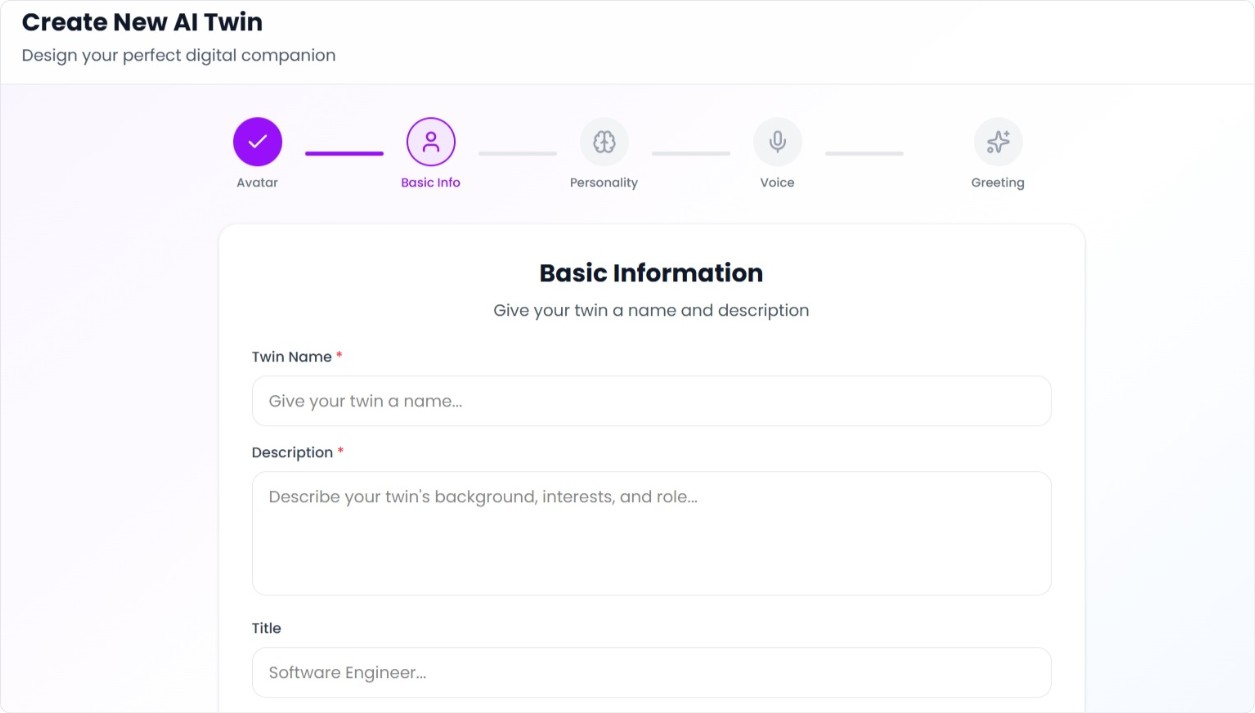
Task: Jump to the Personality brain icon
Action: (x=604, y=142)
